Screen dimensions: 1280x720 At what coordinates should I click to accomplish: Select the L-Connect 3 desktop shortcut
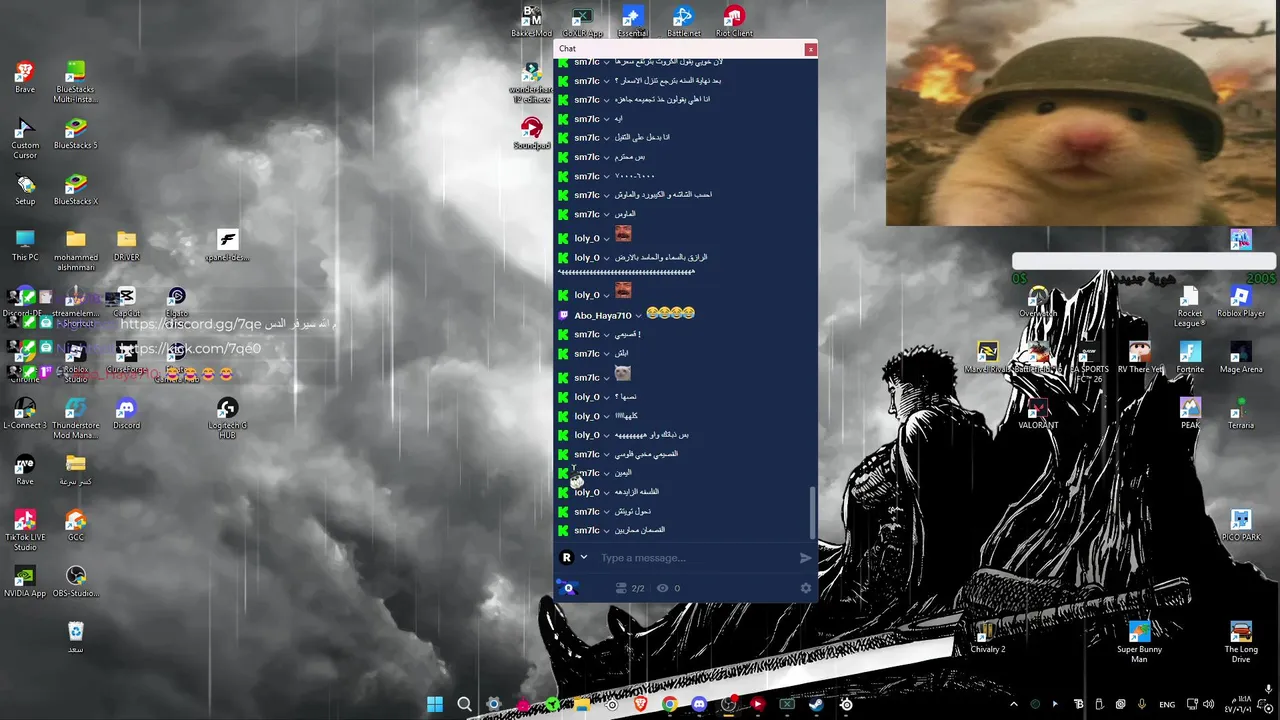[x=25, y=413]
